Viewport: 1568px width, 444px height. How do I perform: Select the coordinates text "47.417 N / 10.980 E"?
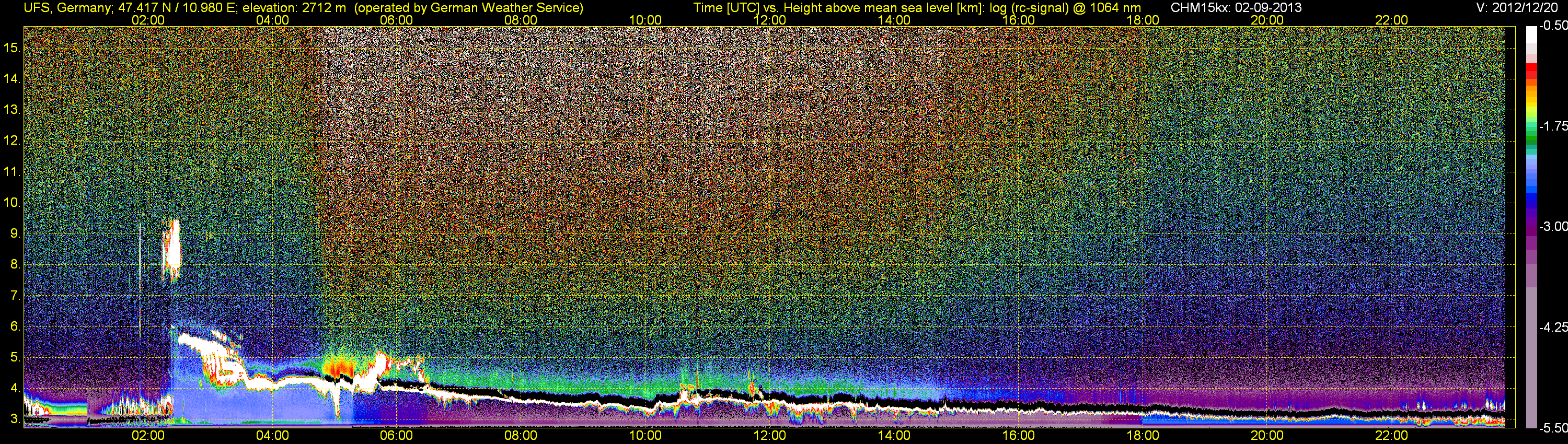177,8
